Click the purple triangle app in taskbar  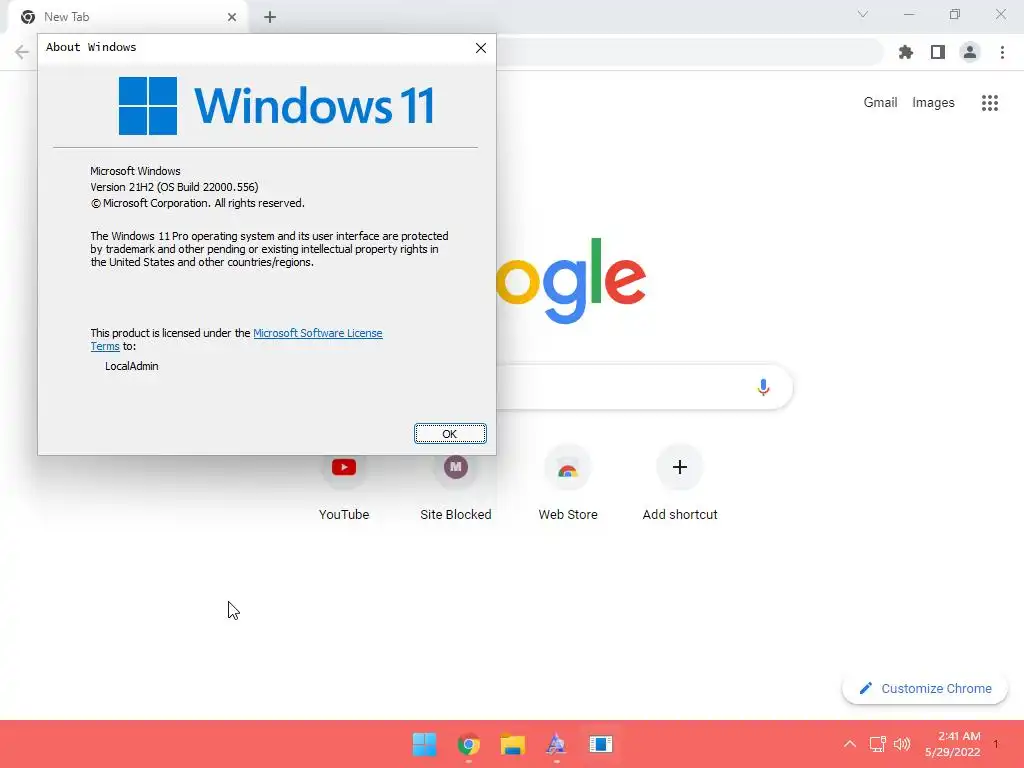click(x=556, y=744)
